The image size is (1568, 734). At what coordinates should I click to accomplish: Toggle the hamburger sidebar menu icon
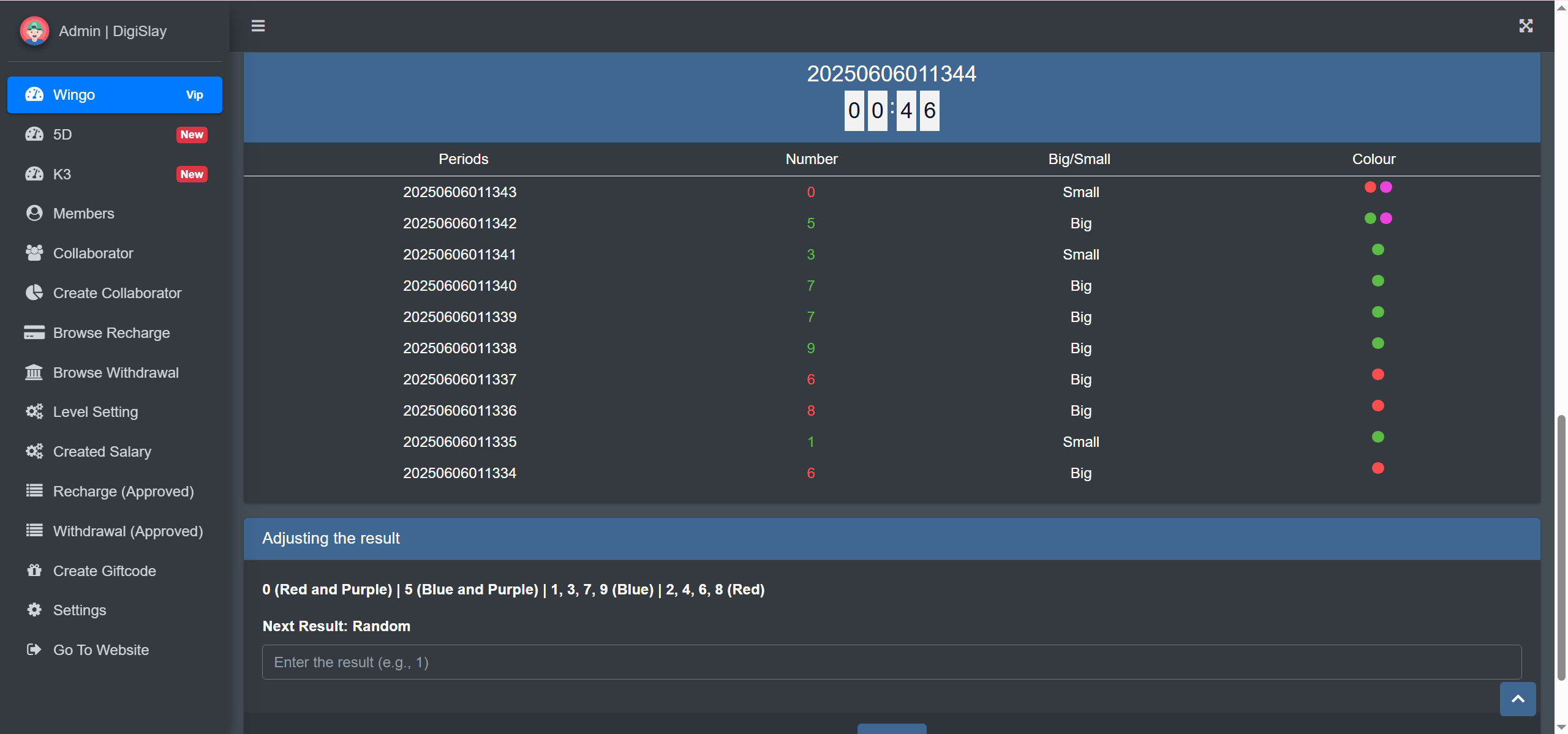[x=258, y=26]
